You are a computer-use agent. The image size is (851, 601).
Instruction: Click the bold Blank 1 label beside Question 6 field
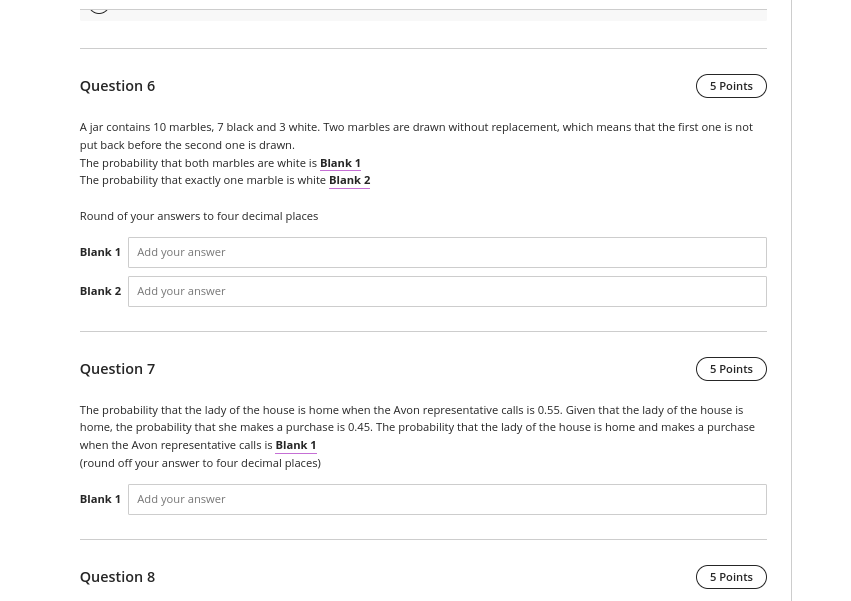(x=100, y=252)
